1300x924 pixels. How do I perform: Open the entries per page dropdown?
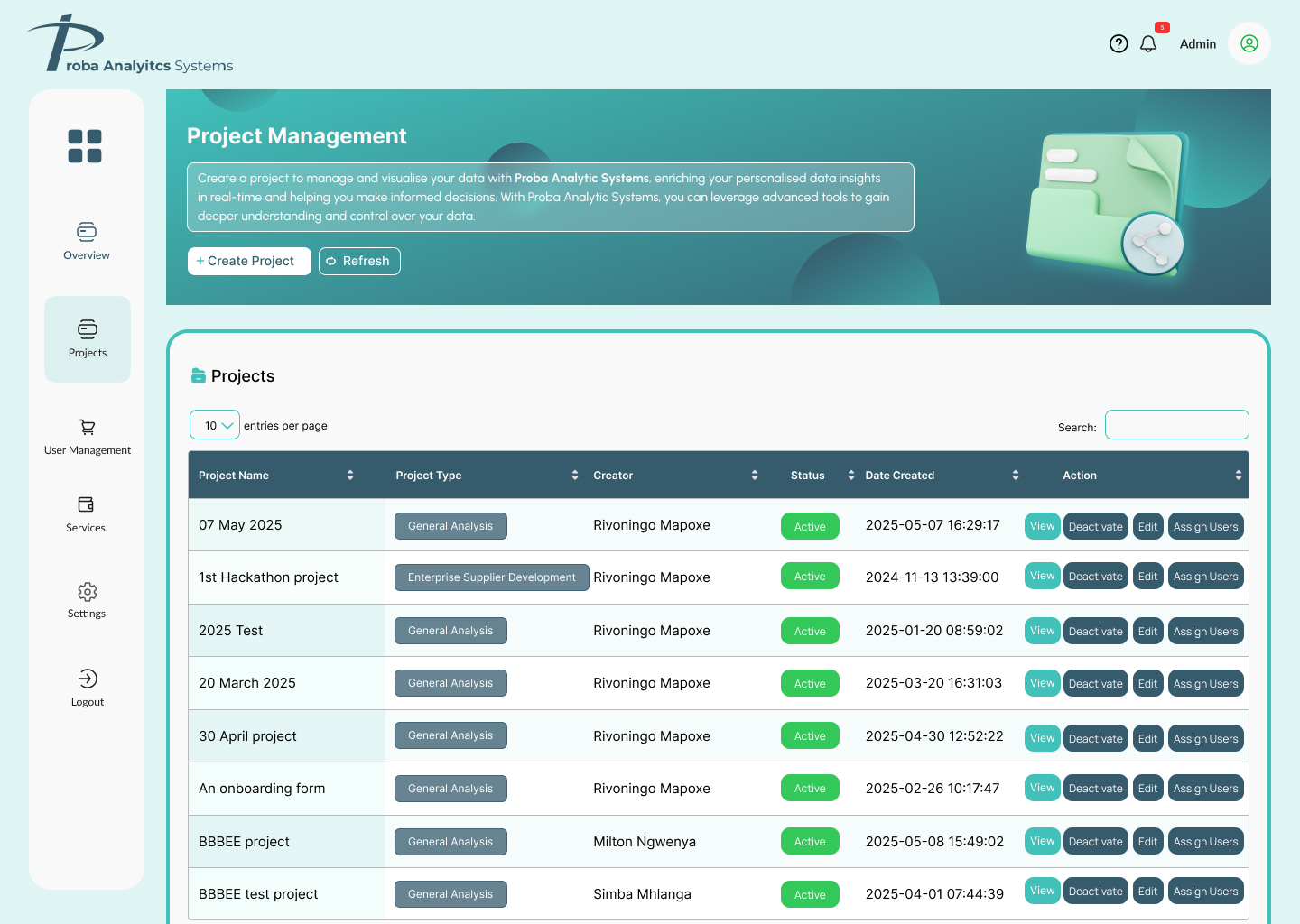pyautogui.click(x=215, y=424)
